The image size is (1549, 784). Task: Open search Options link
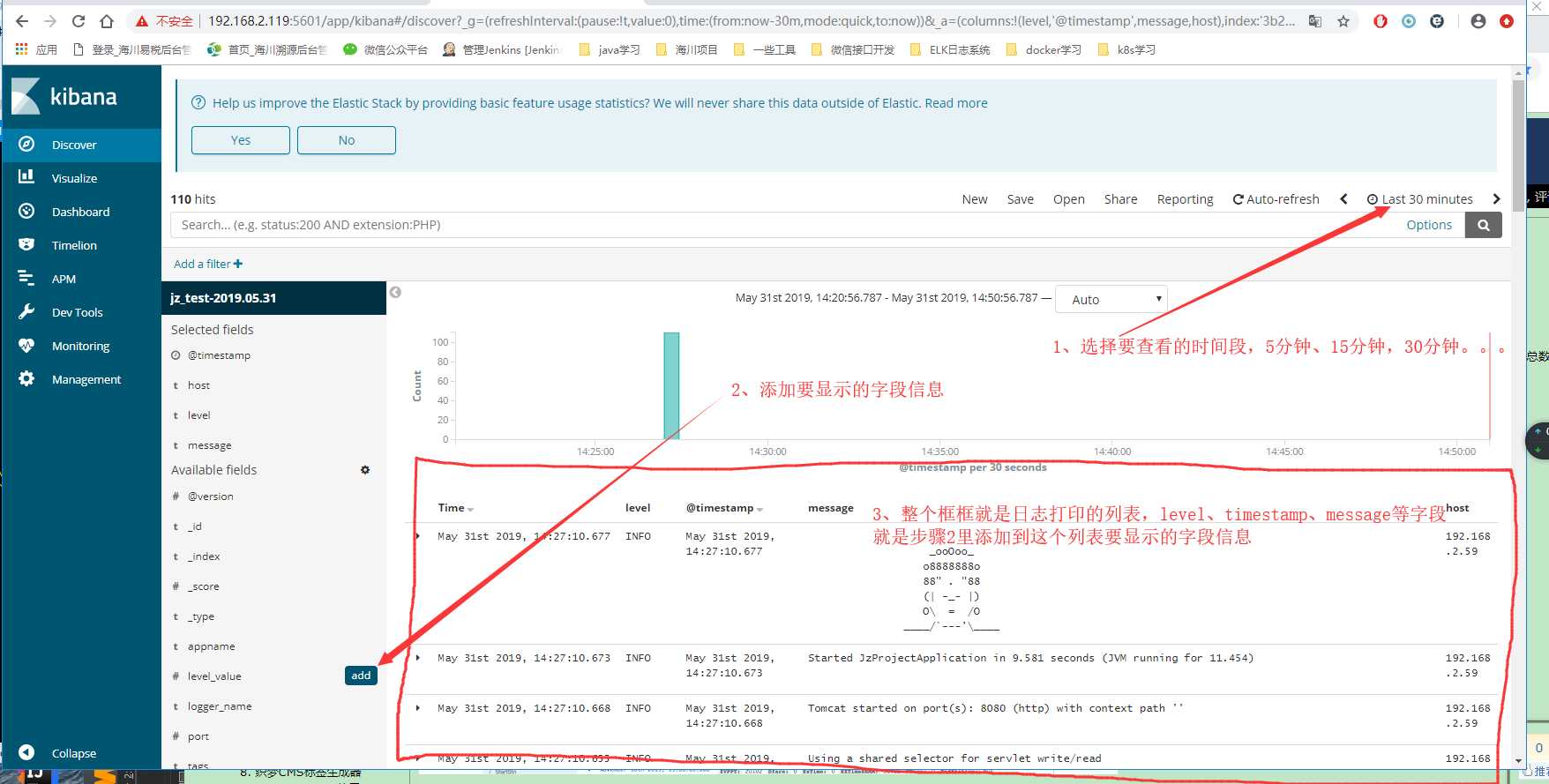1429,225
